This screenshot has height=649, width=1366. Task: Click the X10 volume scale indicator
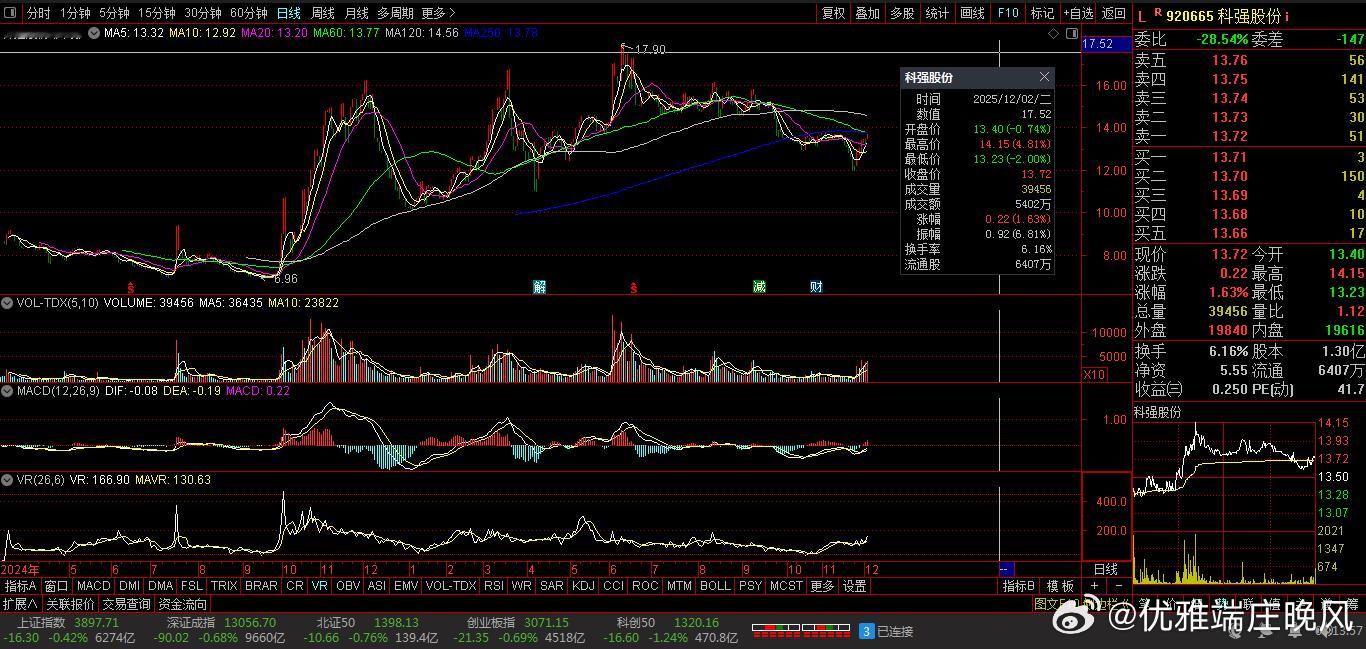[1094, 374]
